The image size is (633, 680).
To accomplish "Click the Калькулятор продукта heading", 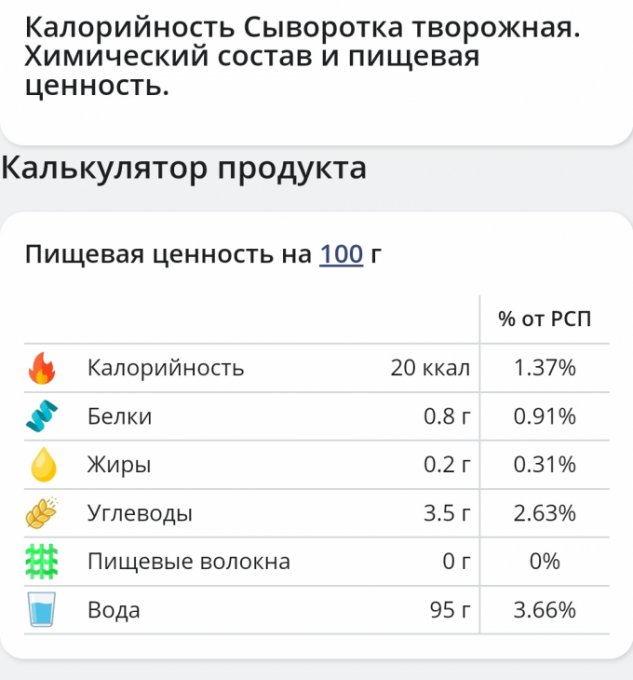I will (184, 168).
